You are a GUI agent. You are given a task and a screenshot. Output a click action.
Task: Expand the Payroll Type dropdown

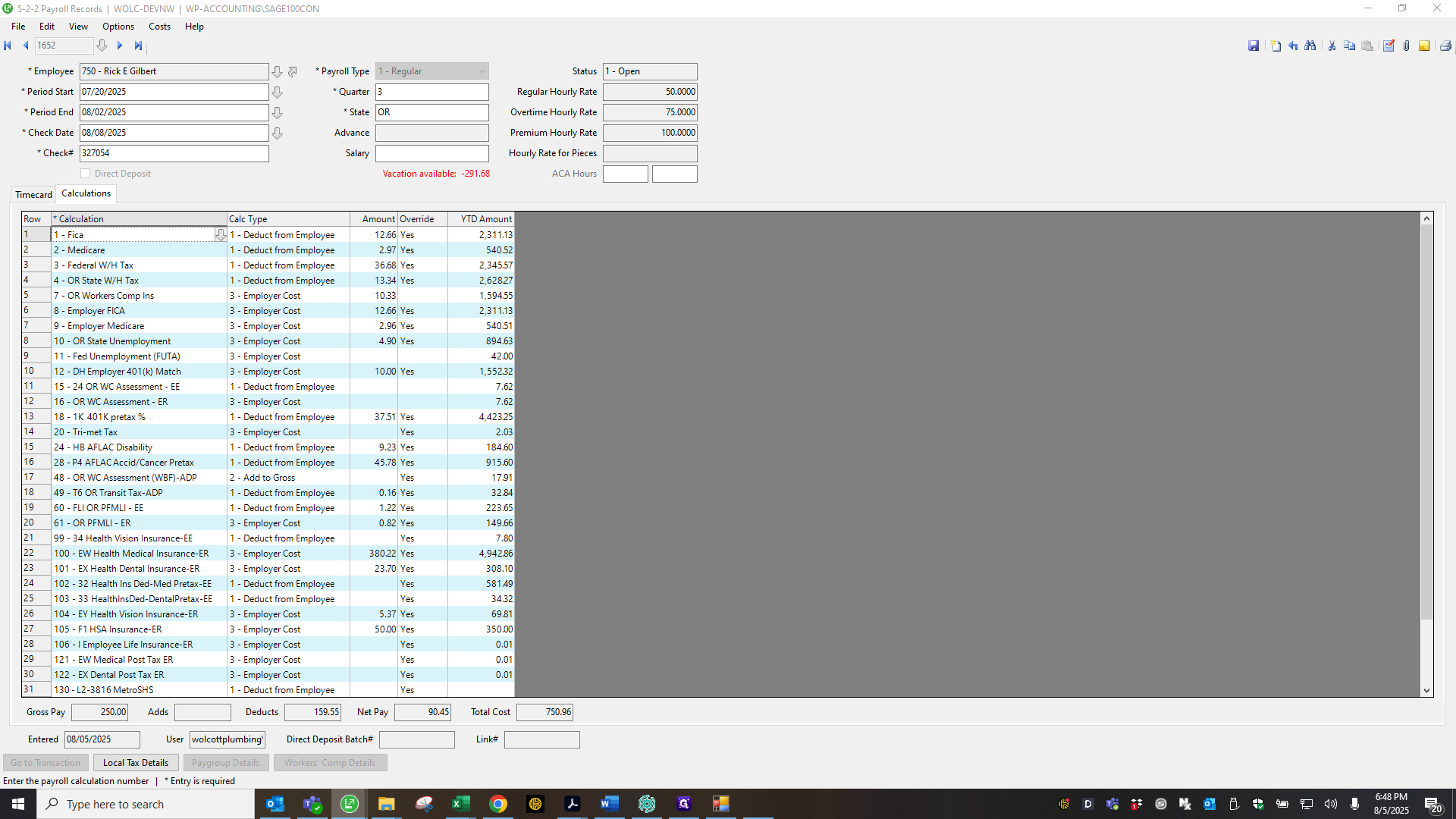click(482, 71)
